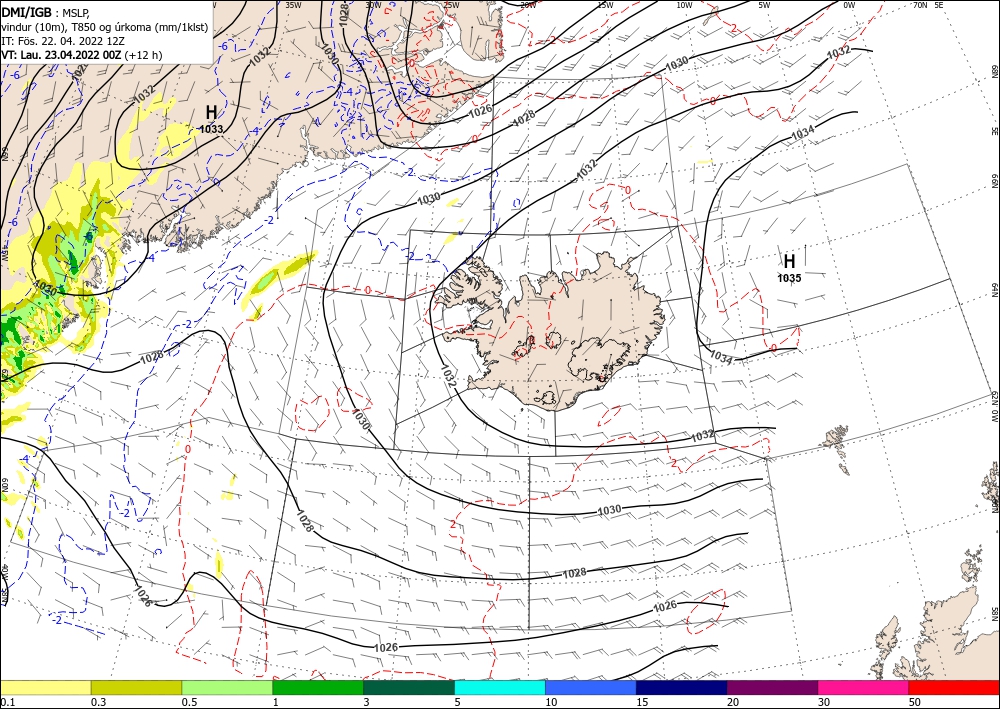Select the pink 30–50 mm legend swatch
The width and height of the screenshot is (1000, 709).
tap(864, 687)
